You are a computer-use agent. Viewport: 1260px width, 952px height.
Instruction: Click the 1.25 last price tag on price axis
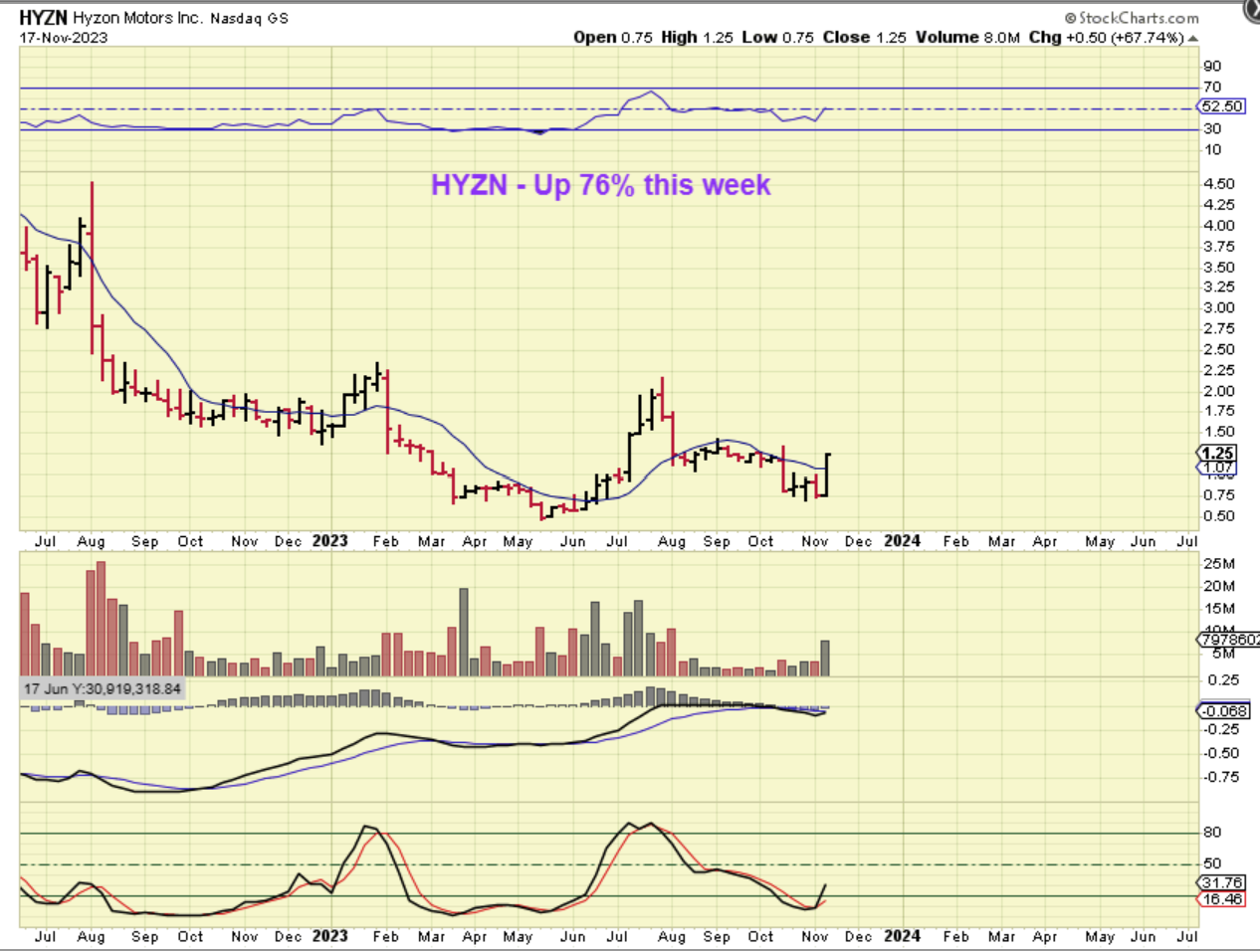pyautogui.click(x=1217, y=453)
